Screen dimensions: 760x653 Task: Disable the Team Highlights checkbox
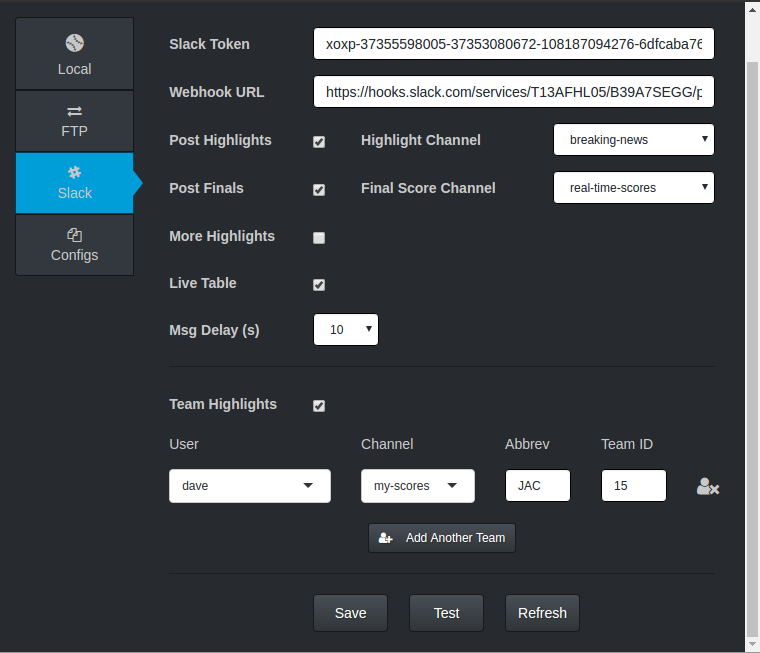click(x=319, y=406)
